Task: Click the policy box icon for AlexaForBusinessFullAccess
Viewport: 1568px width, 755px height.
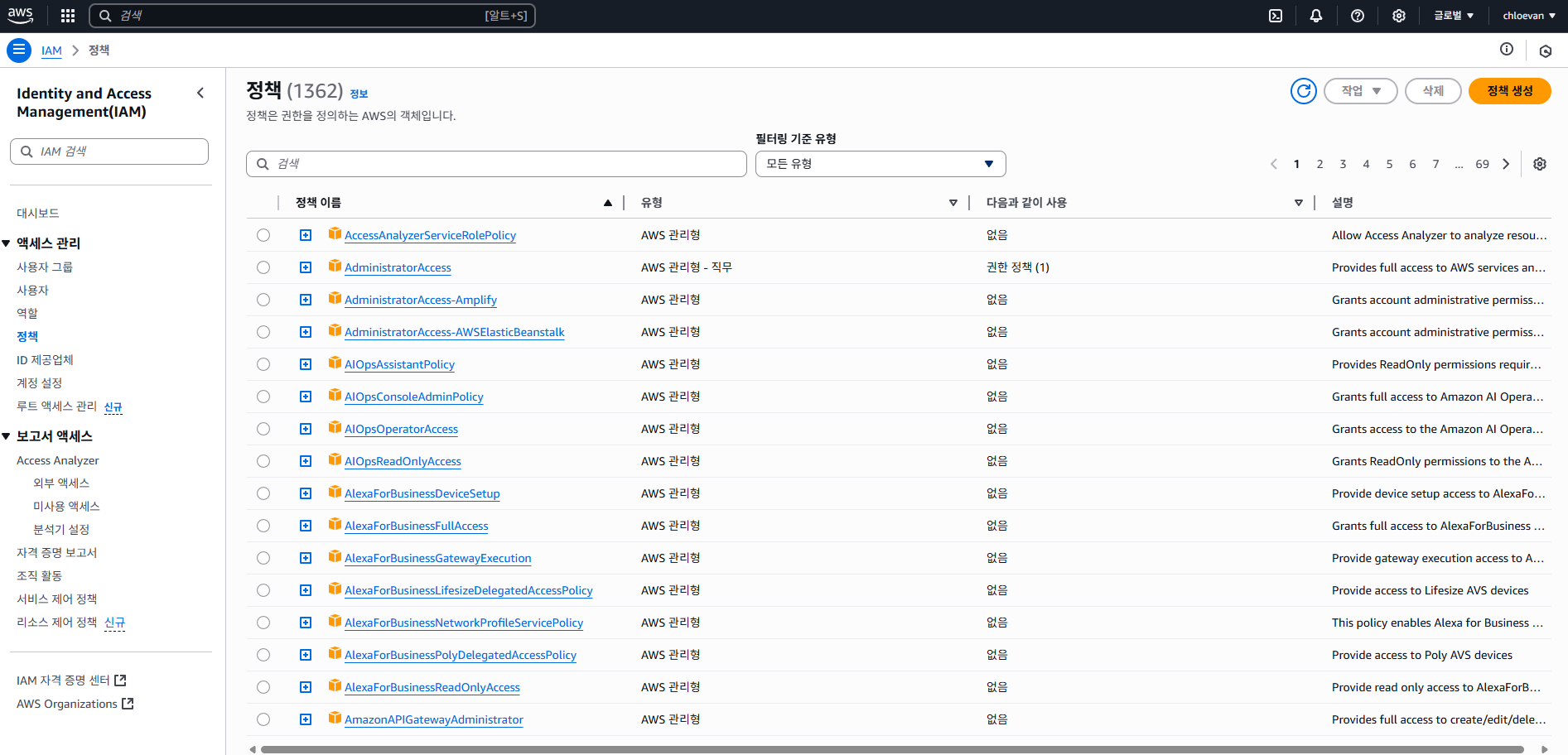Action: pos(335,524)
